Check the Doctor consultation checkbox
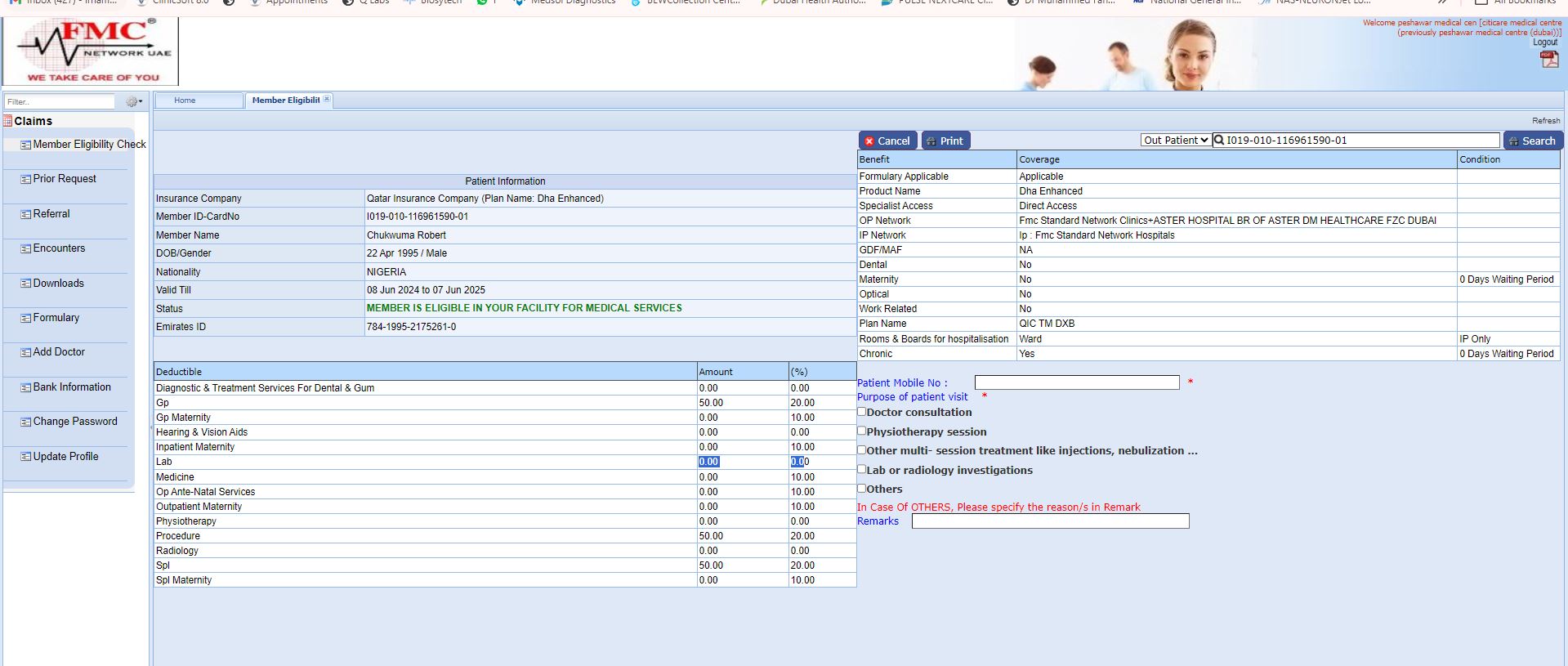This screenshot has width=1568, height=666. click(861, 412)
